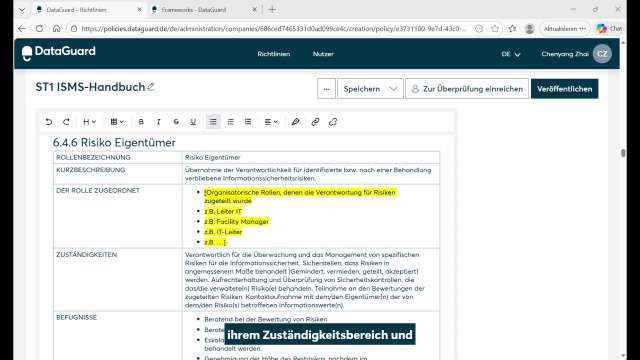Click the highlighted z.B. Facility Manager item
640x360 pixels.
coord(236,221)
